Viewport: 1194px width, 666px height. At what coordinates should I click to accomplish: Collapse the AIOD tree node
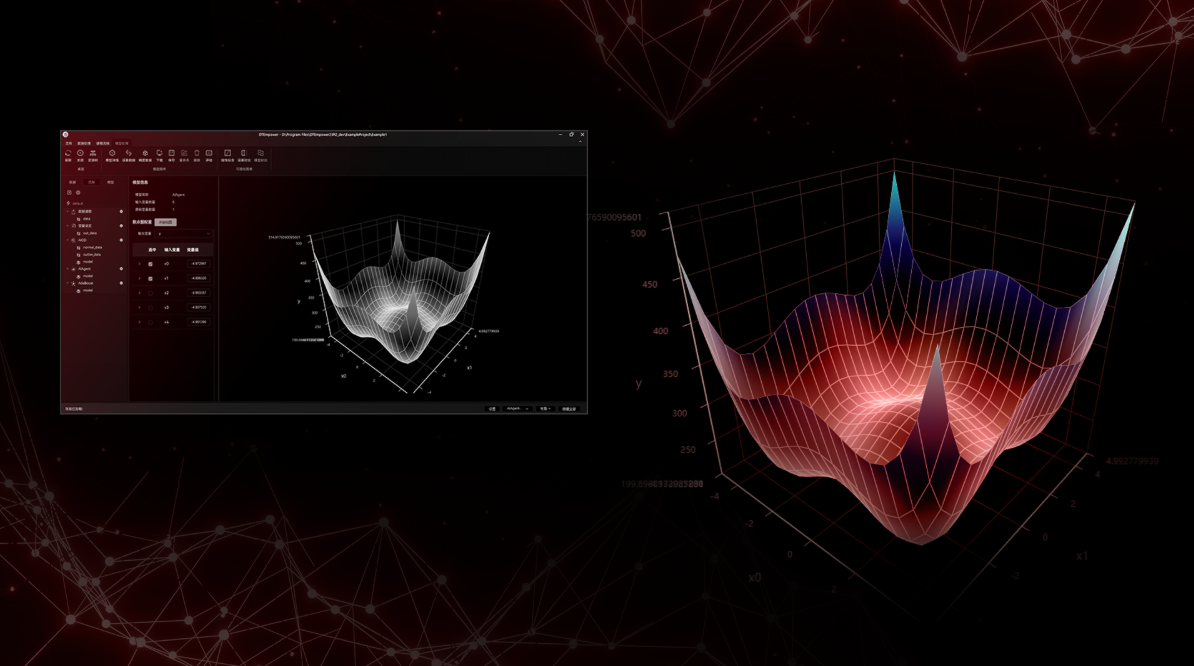click(68, 240)
